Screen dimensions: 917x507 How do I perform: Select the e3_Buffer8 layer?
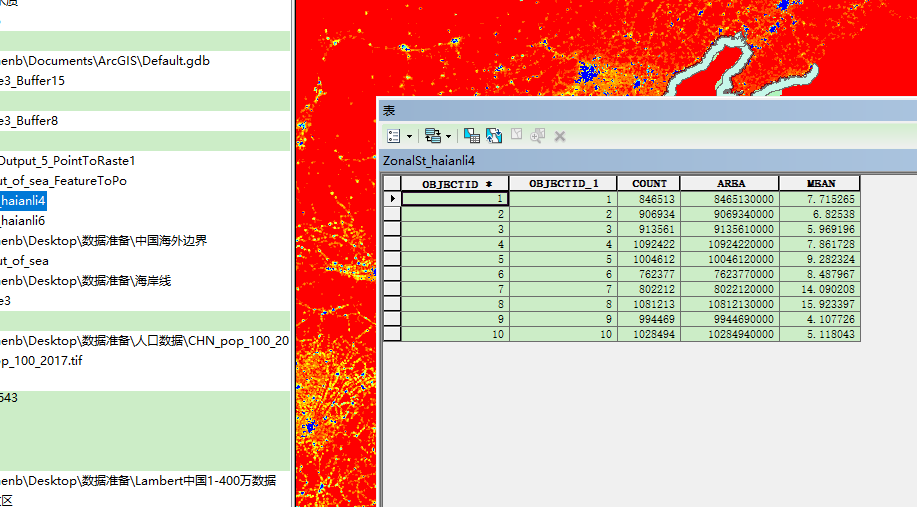[x=29, y=120]
